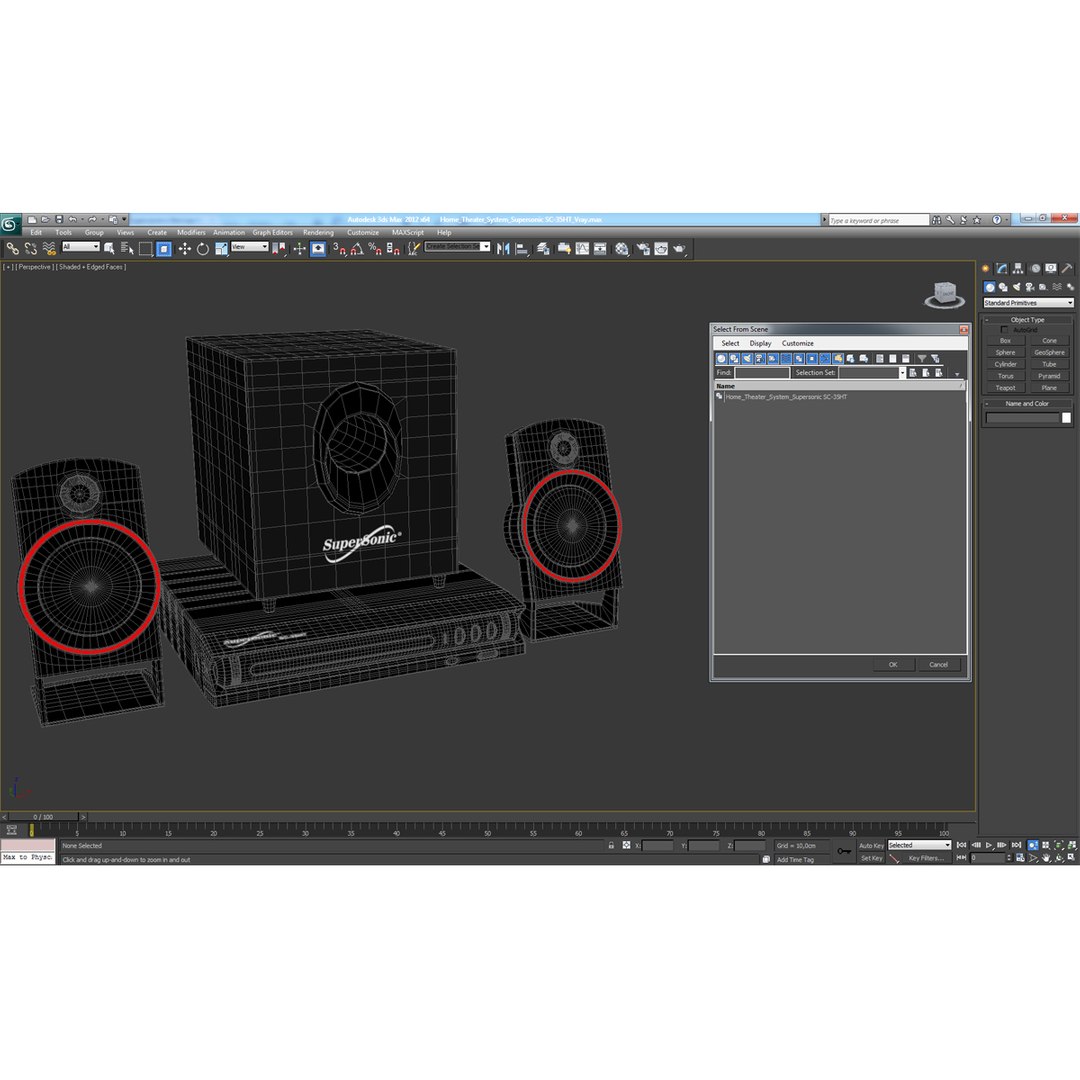1080x1080 pixels.
Task: Open the MAXScript menu
Action: [408, 233]
